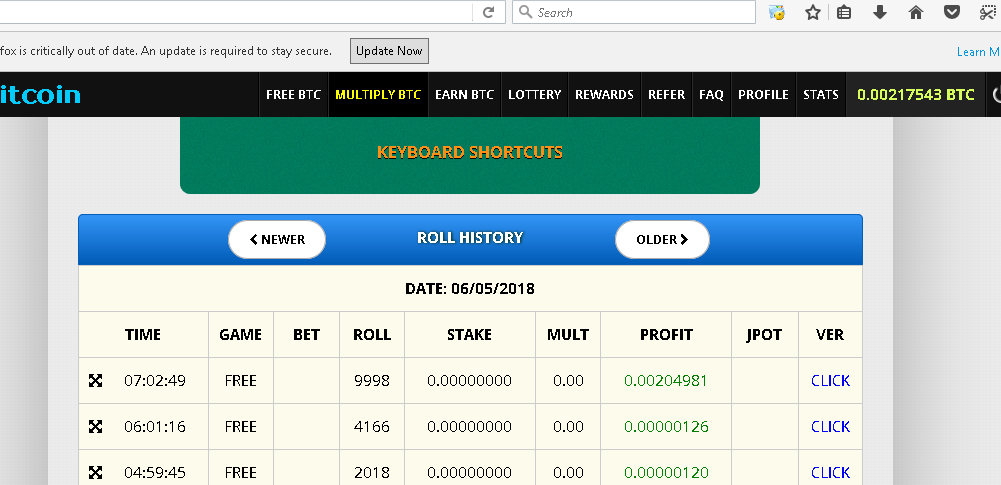This screenshot has width=1001, height=485.
Task: Select the roll number 9998
Action: click(372, 381)
